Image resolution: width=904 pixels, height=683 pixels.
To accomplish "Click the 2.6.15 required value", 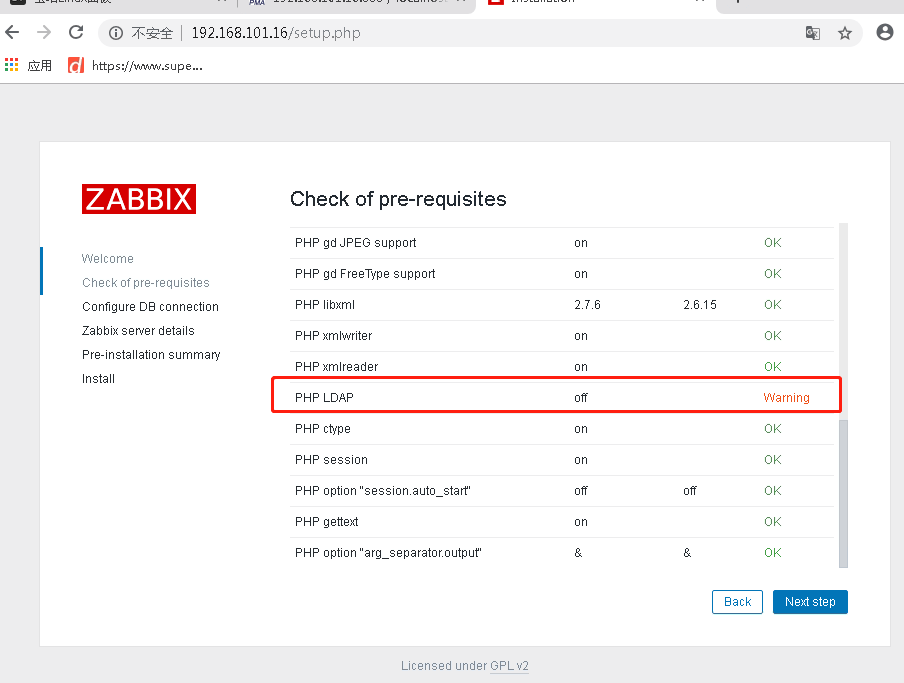I will 700,305.
